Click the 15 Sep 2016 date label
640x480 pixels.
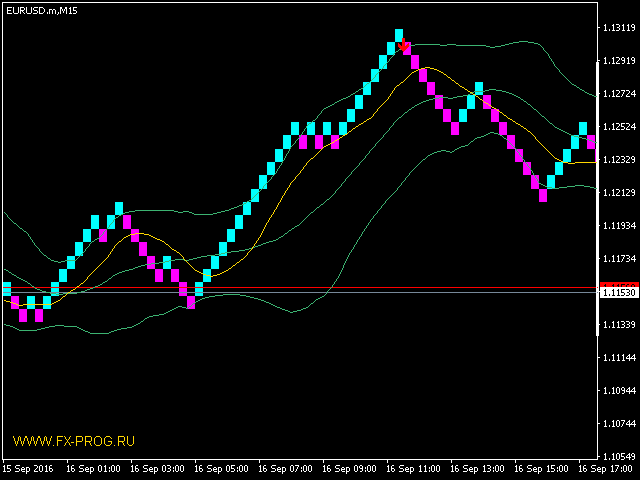pyautogui.click(x=29, y=469)
